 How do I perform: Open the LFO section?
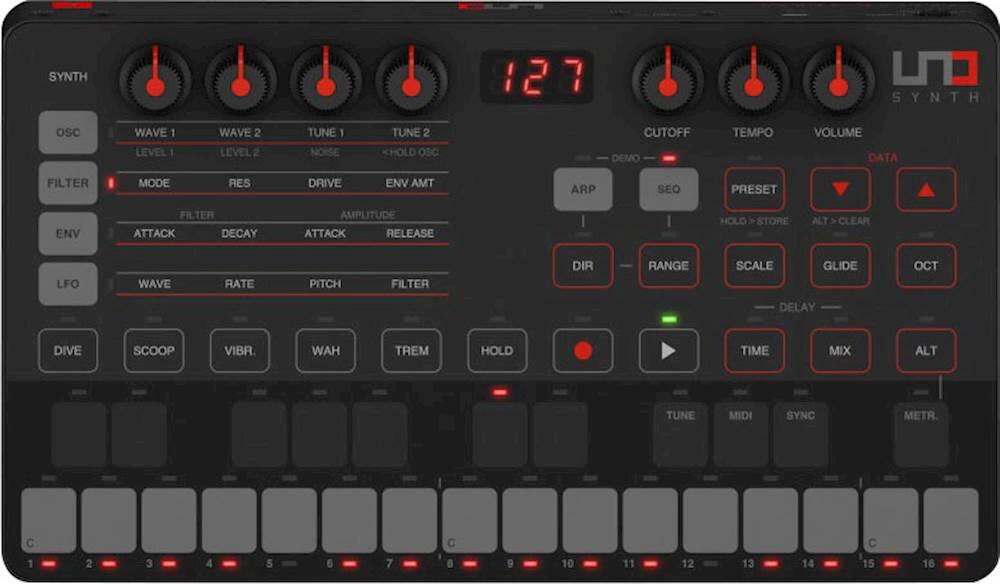point(67,284)
